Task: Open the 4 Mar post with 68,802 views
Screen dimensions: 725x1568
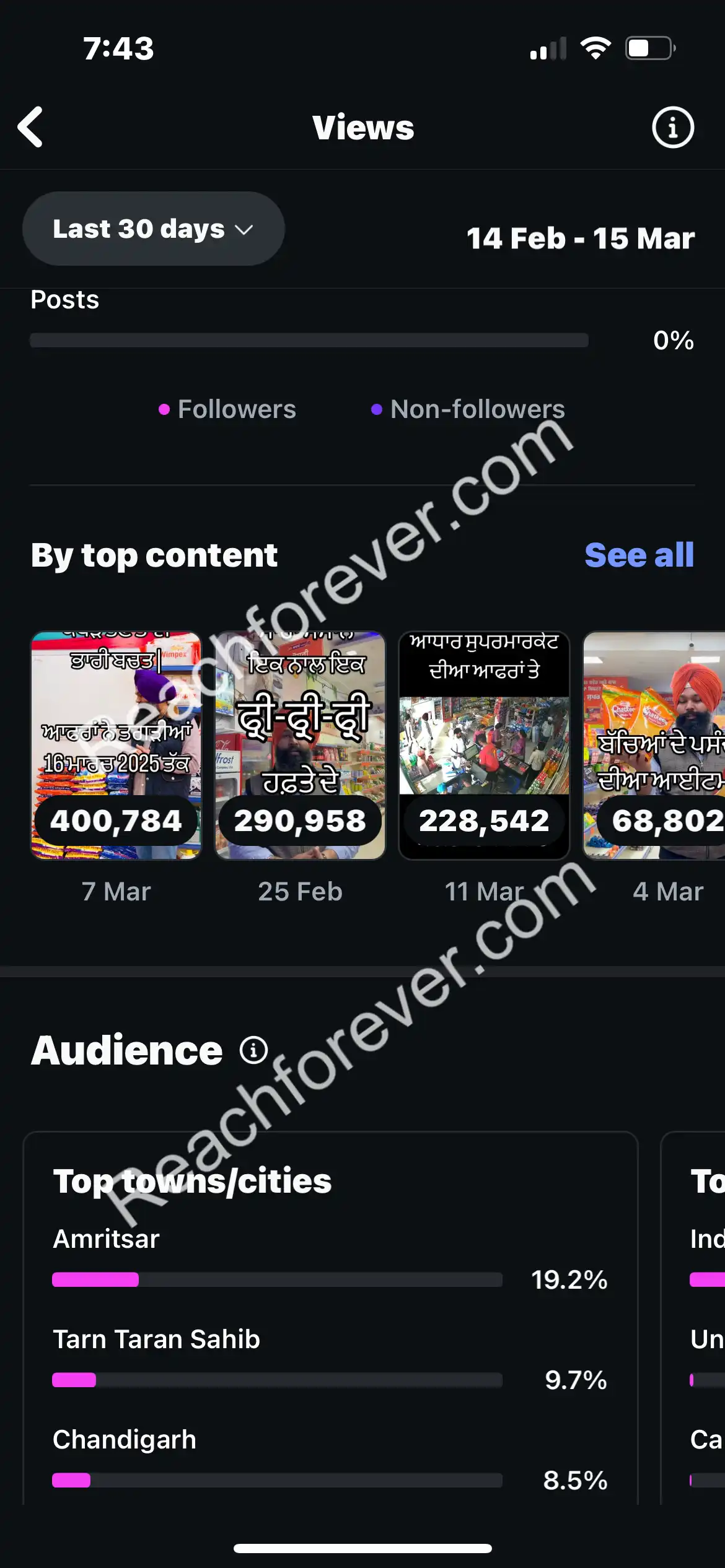Action: 654,746
